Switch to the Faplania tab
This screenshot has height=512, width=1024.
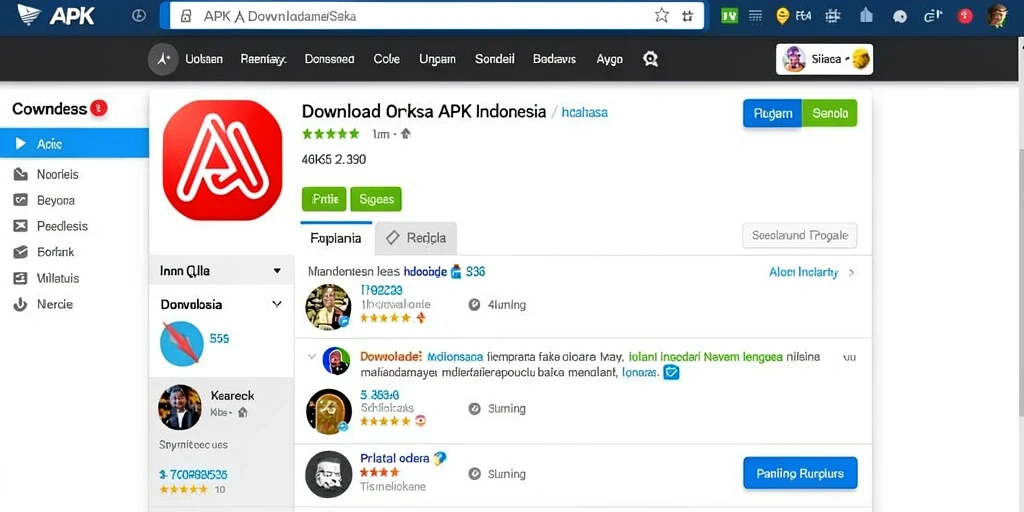coord(336,238)
